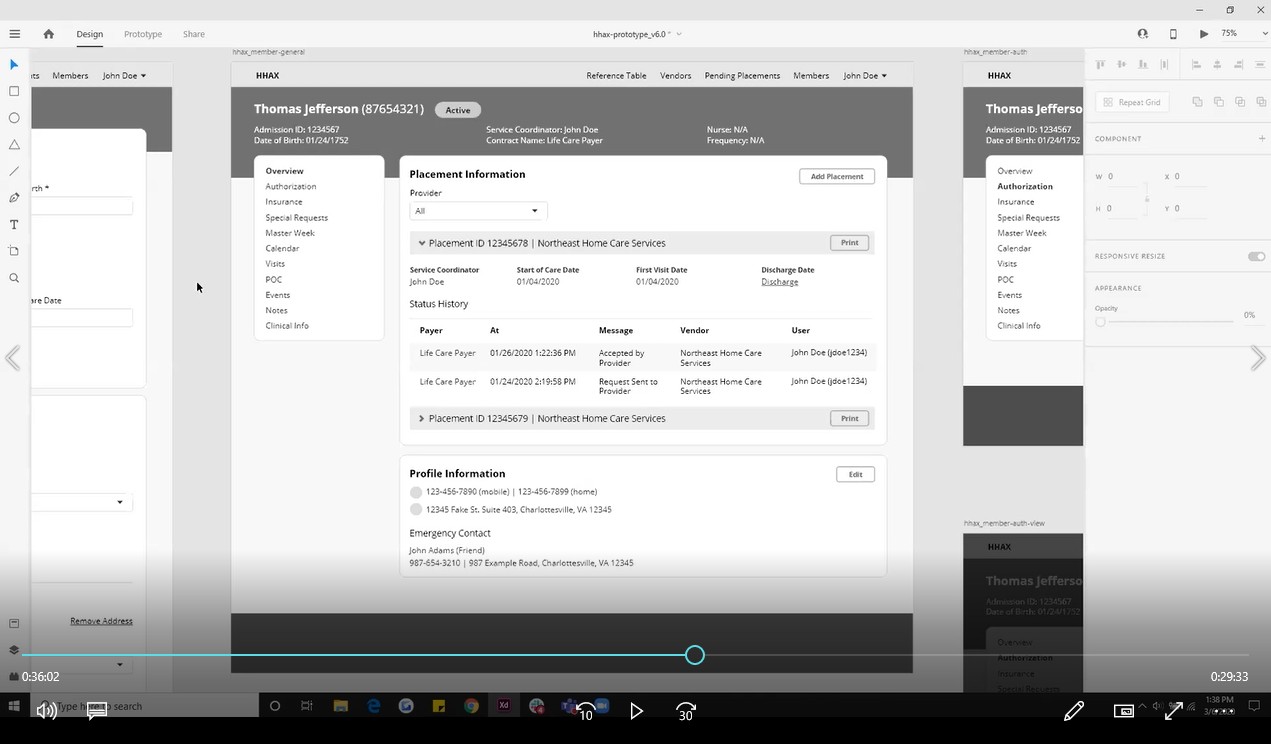Image resolution: width=1271 pixels, height=744 pixels.
Task: Click the video progress scrubber handle
Action: [695, 655]
